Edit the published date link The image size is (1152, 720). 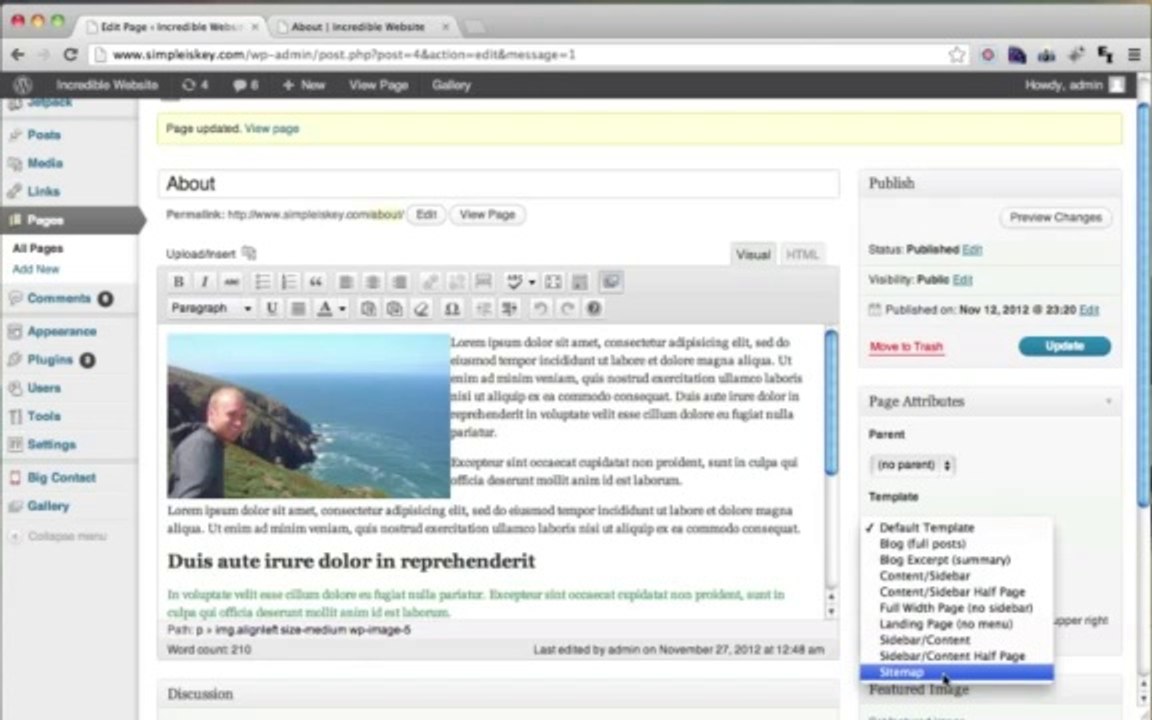click(x=1089, y=310)
